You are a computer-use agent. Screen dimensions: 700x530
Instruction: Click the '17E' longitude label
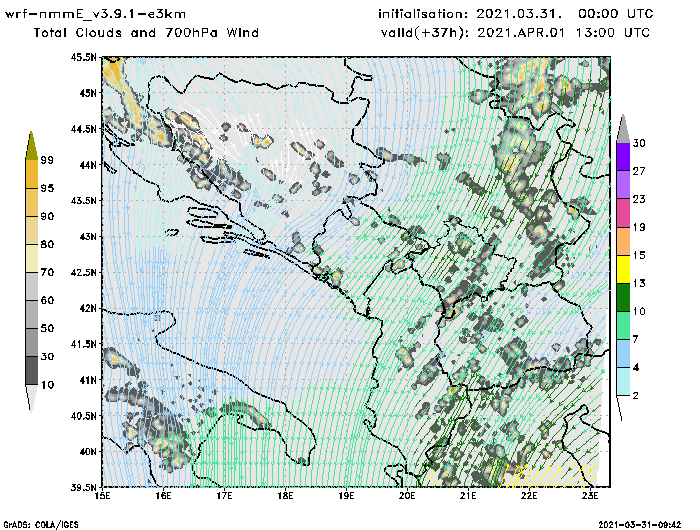[x=225, y=496]
